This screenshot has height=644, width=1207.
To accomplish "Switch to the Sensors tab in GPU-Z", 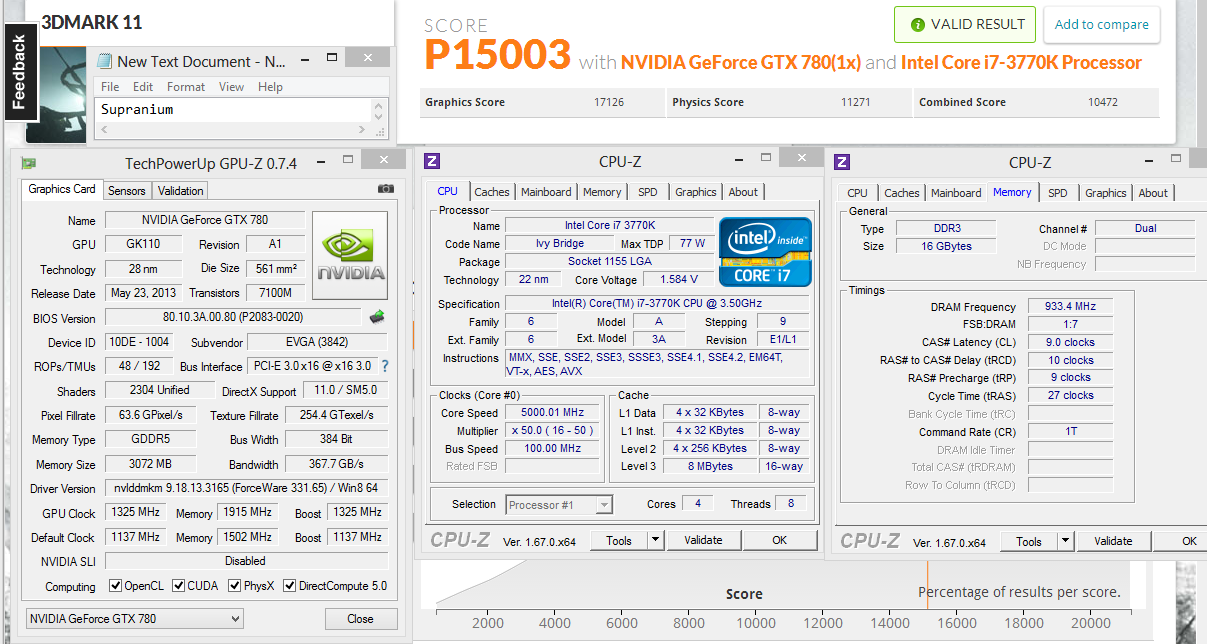I will tap(127, 191).
